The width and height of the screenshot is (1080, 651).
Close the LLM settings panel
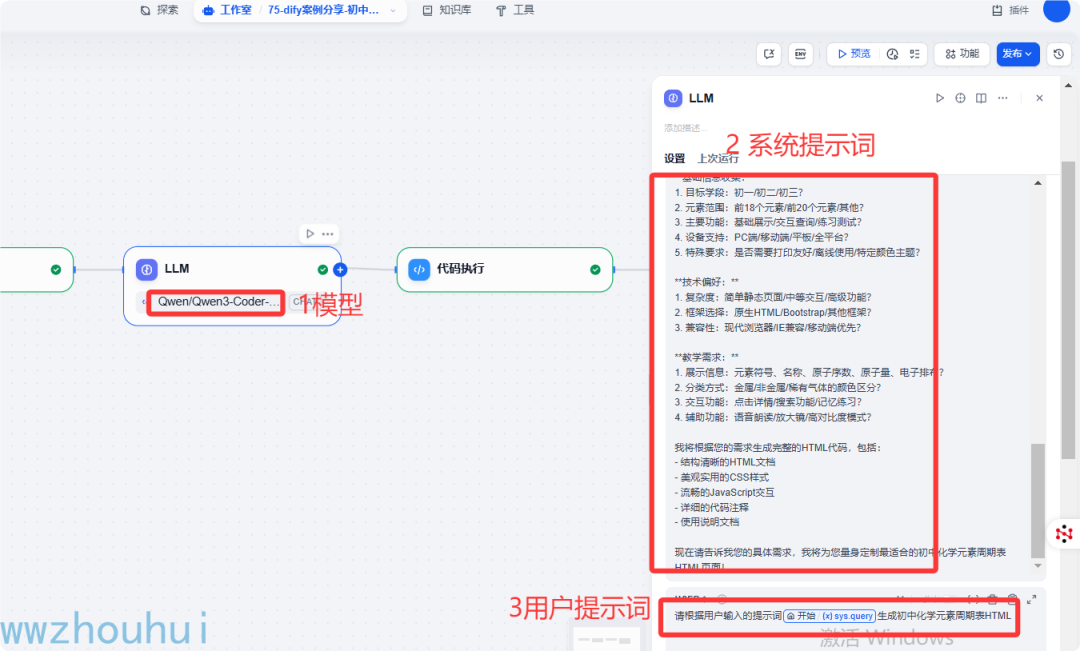tap(1039, 98)
